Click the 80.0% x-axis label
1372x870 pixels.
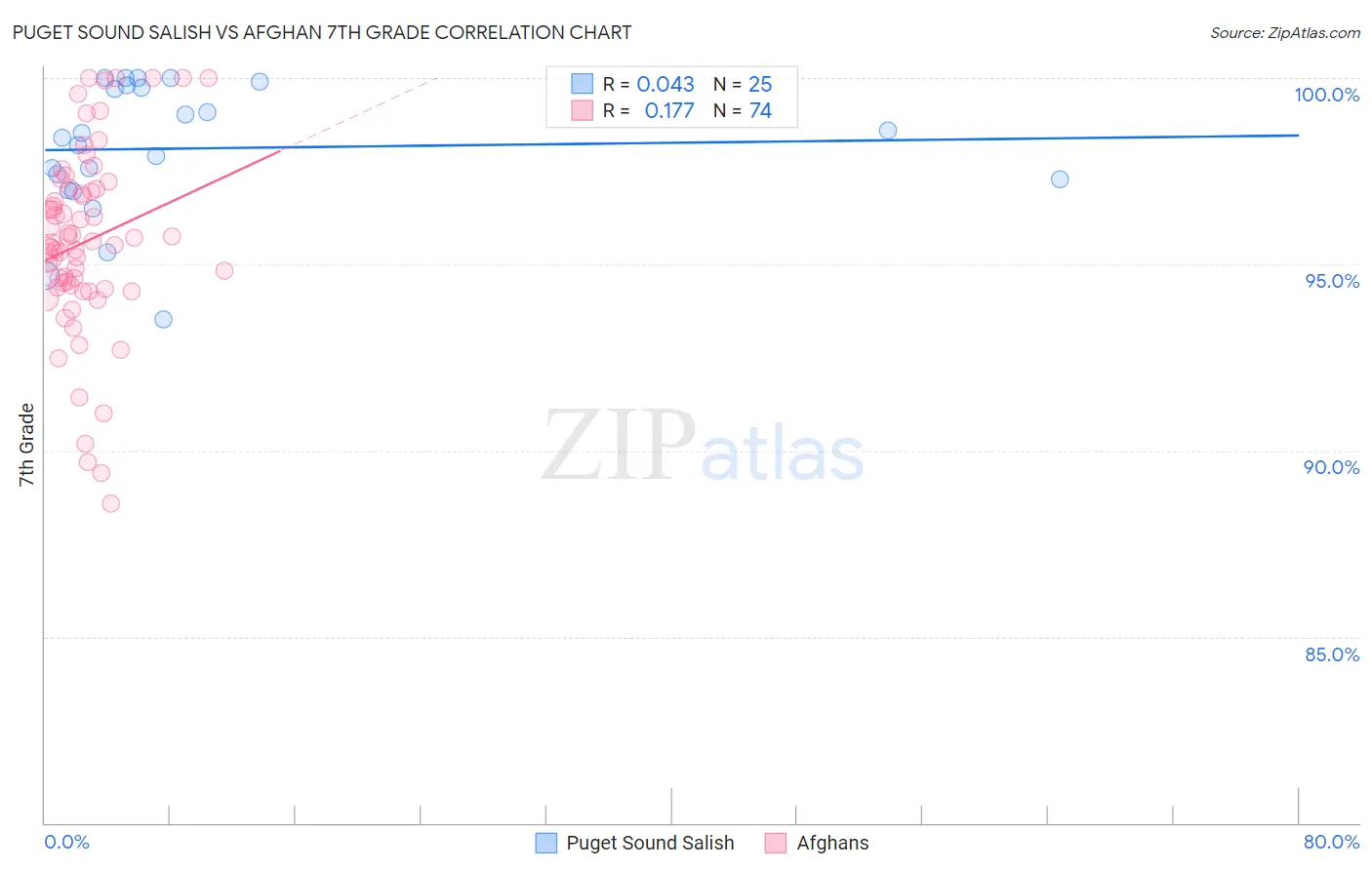(1332, 842)
